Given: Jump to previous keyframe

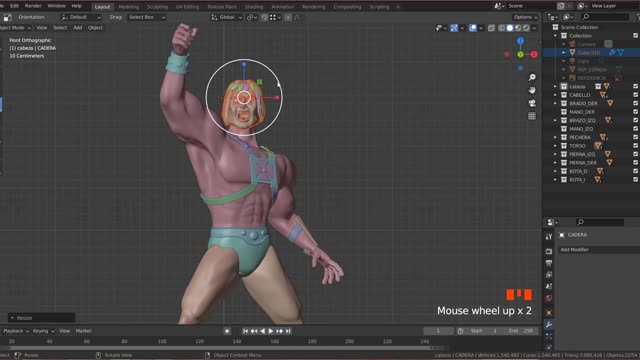Looking at the screenshot, I should click(x=254, y=331).
